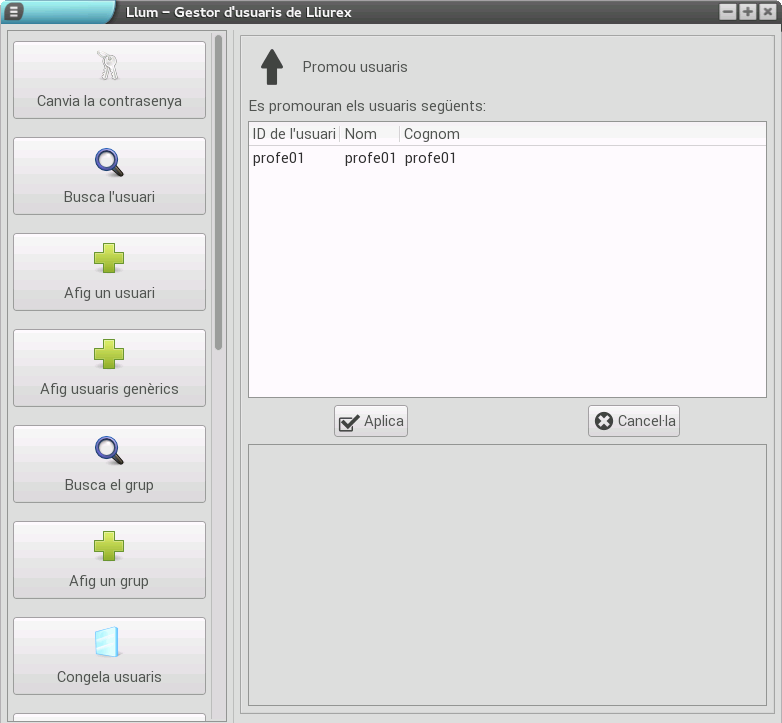Maximize the Llum window
Screen dimensions: 782x723
tap(748, 12)
